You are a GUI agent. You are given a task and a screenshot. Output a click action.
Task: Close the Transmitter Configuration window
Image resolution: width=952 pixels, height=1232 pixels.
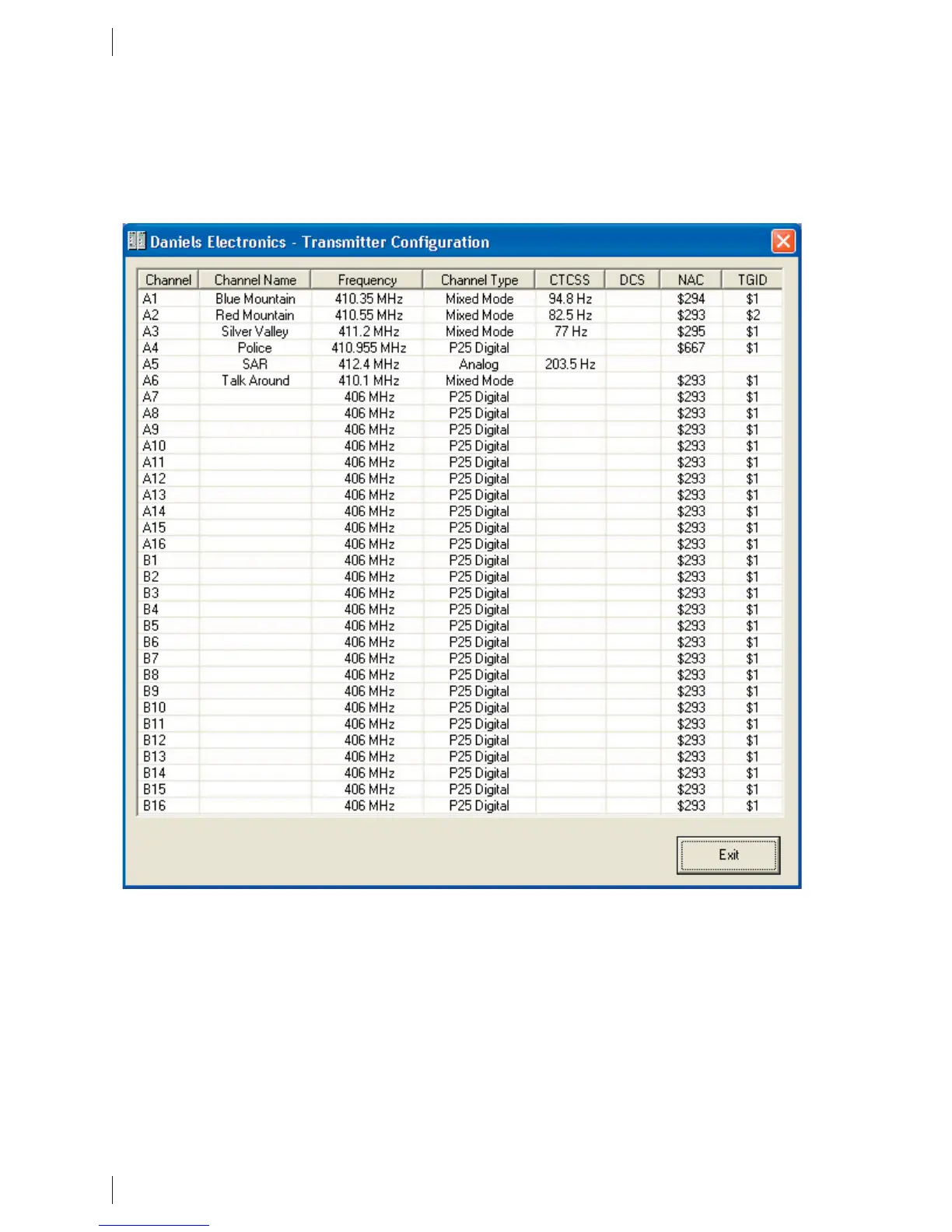pos(783,241)
